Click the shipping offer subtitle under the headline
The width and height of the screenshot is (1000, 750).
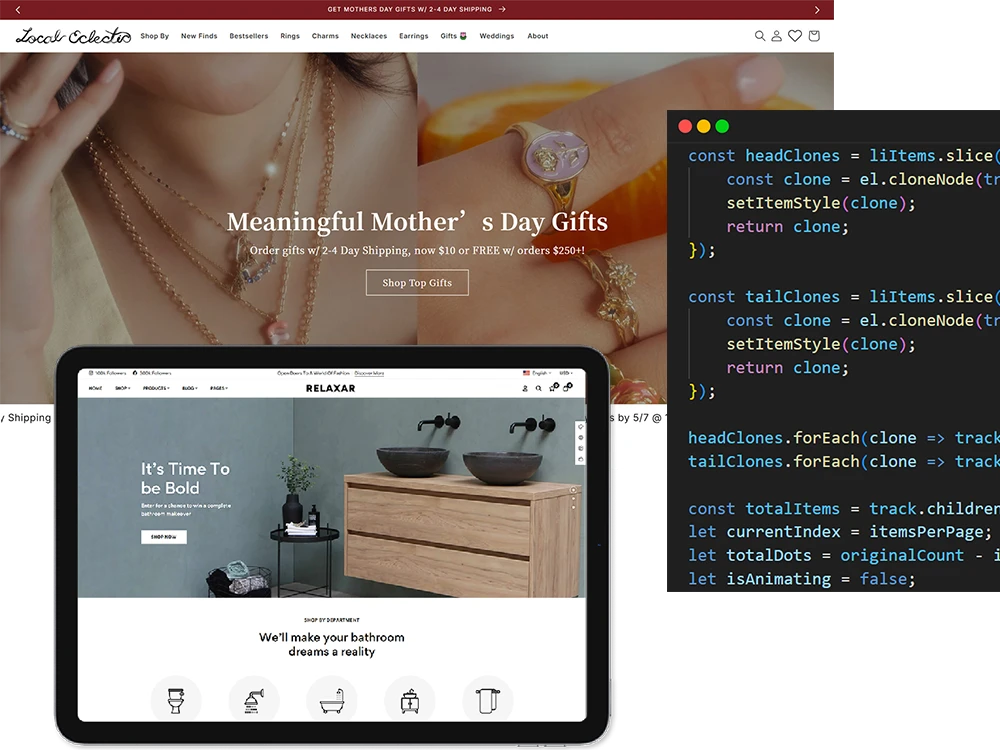417,251
